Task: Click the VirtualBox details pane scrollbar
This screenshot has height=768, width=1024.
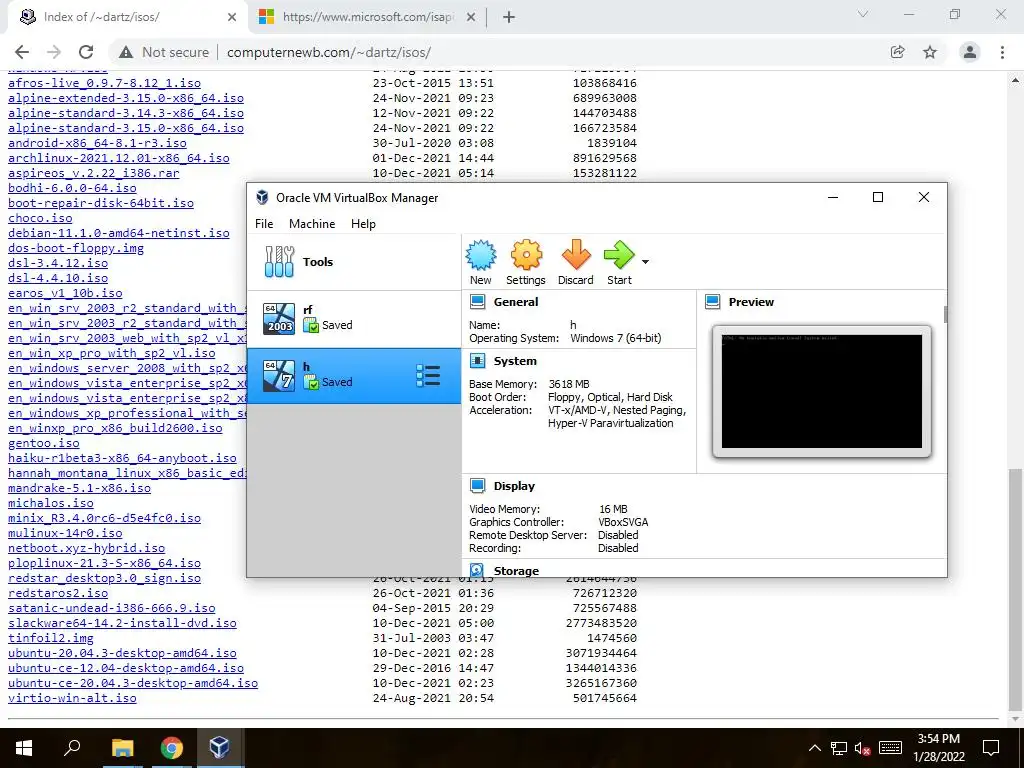Action: (945, 313)
